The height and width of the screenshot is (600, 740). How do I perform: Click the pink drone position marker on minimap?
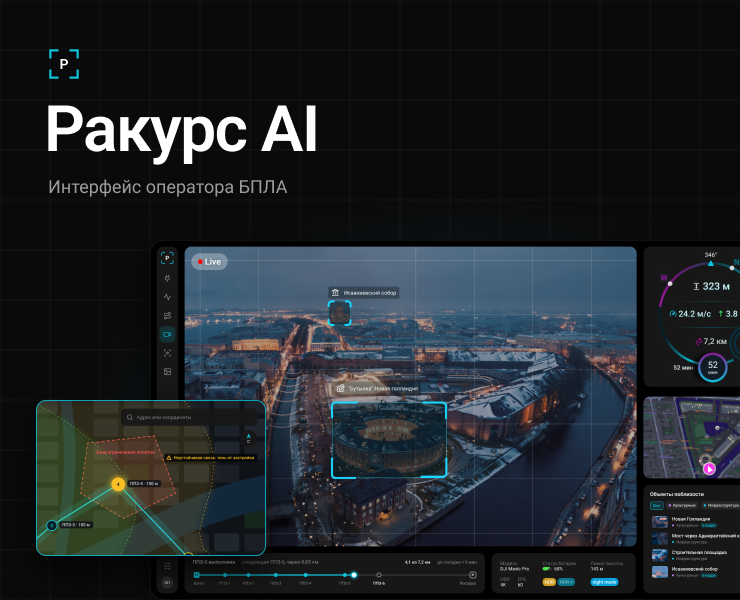(x=709, y=469)
